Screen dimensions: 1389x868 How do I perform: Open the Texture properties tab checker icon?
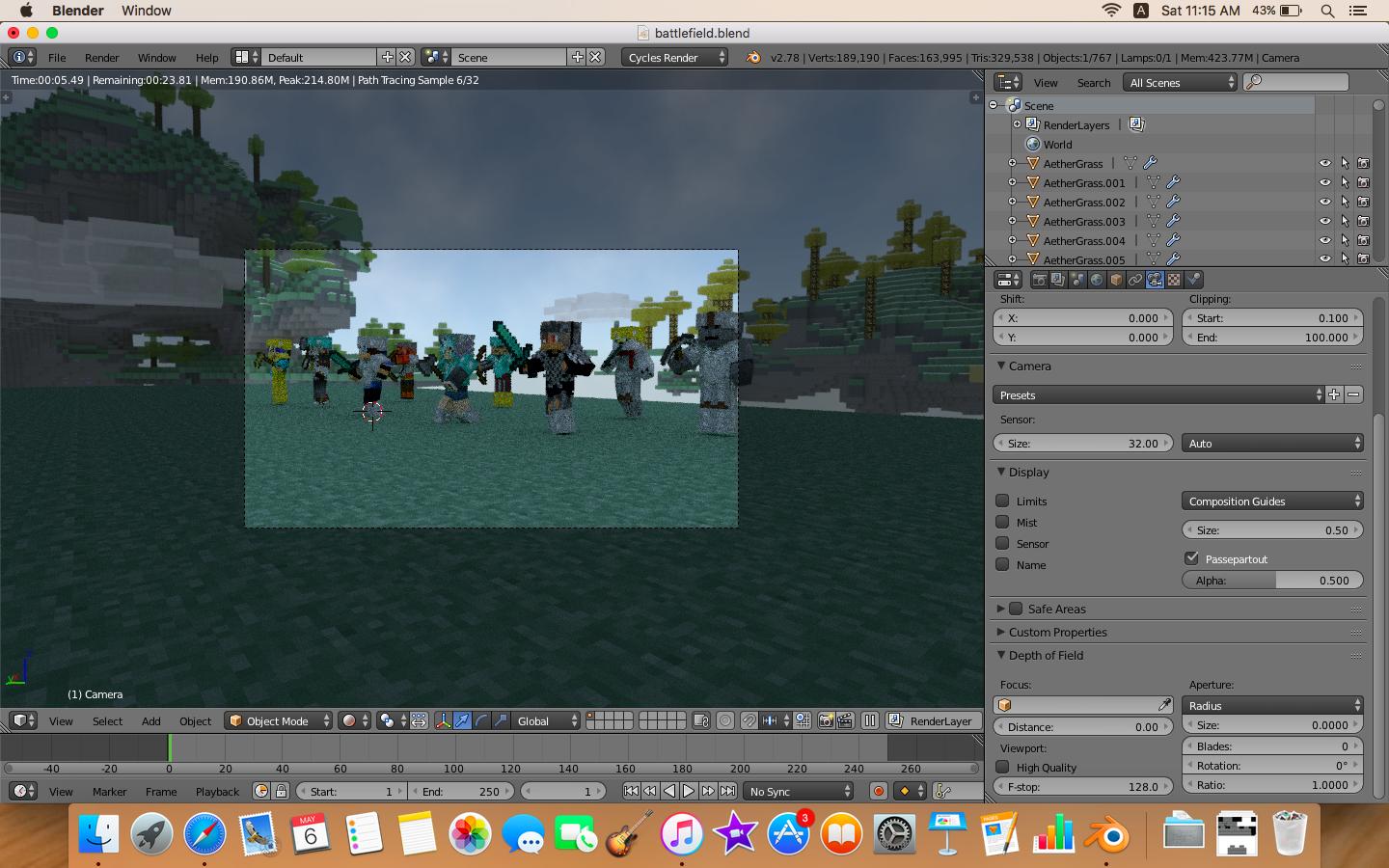pyautogui.click(x=1174, y=280)
